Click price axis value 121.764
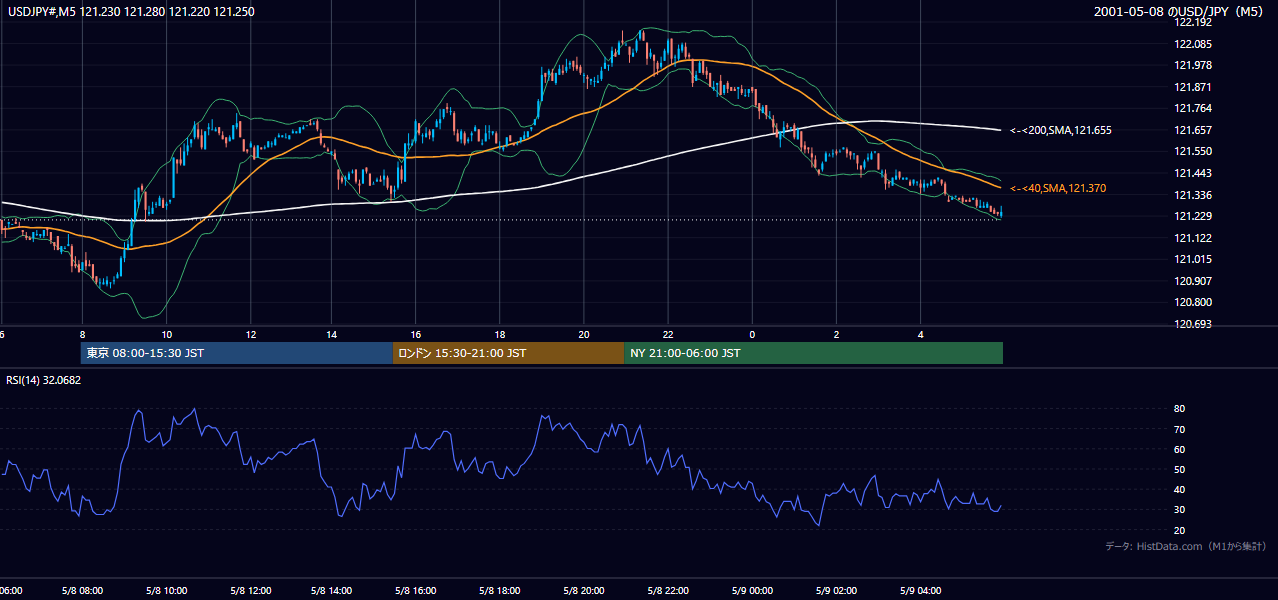The width and height of the screenshot is (1278, 600). coord(1195,108)
